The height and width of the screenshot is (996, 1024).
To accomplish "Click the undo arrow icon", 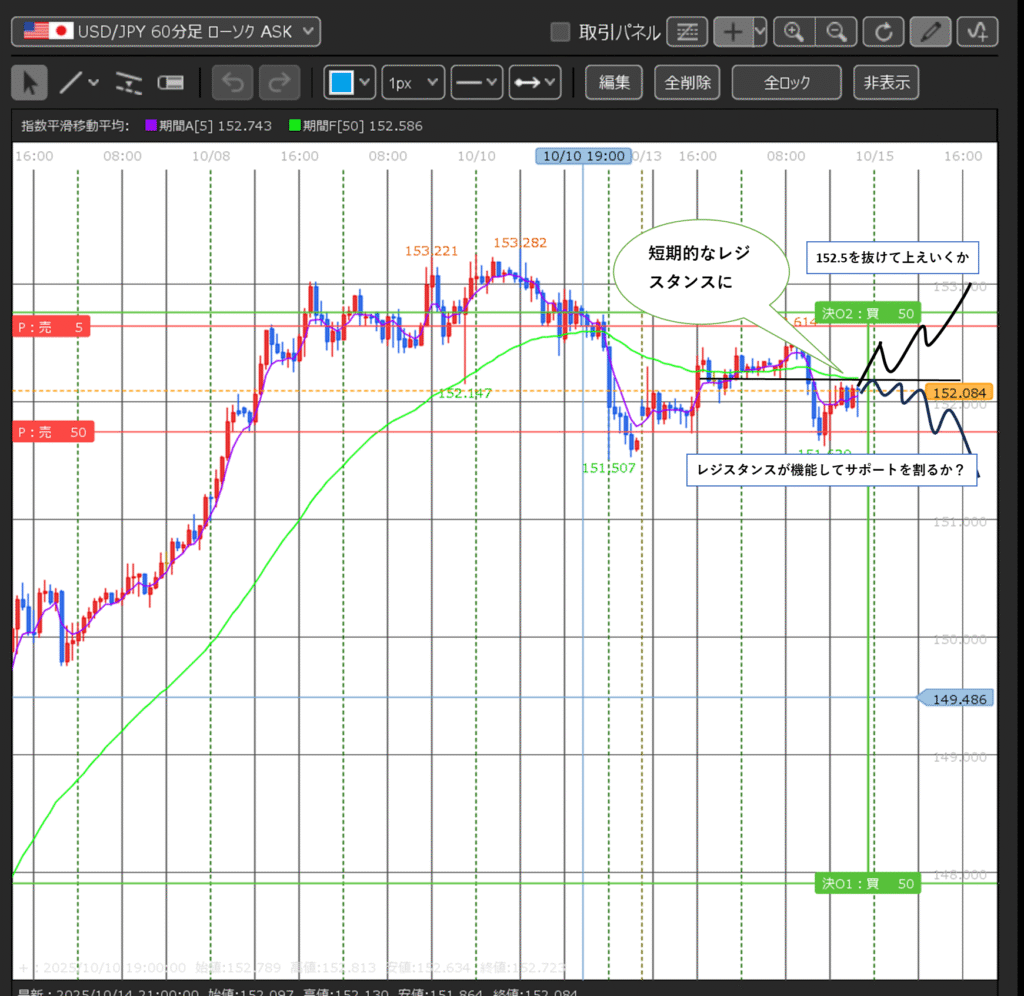I will click(233, 83).
